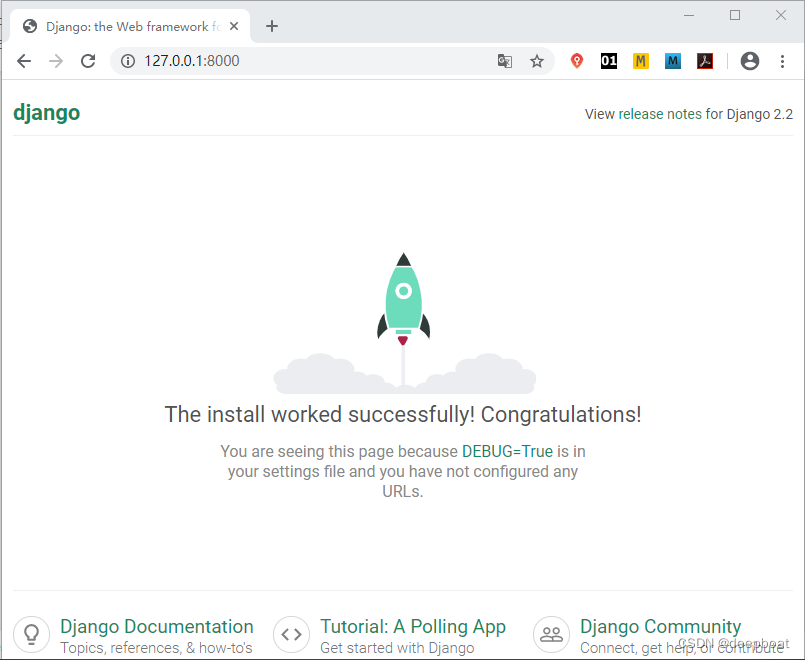Open the release notes link
805x660 pixels.
pos(660,114)
